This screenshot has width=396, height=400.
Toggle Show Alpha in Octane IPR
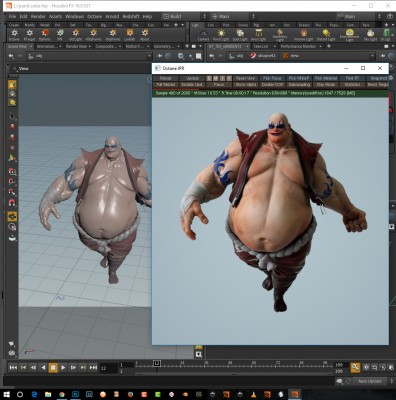point(246,85)
